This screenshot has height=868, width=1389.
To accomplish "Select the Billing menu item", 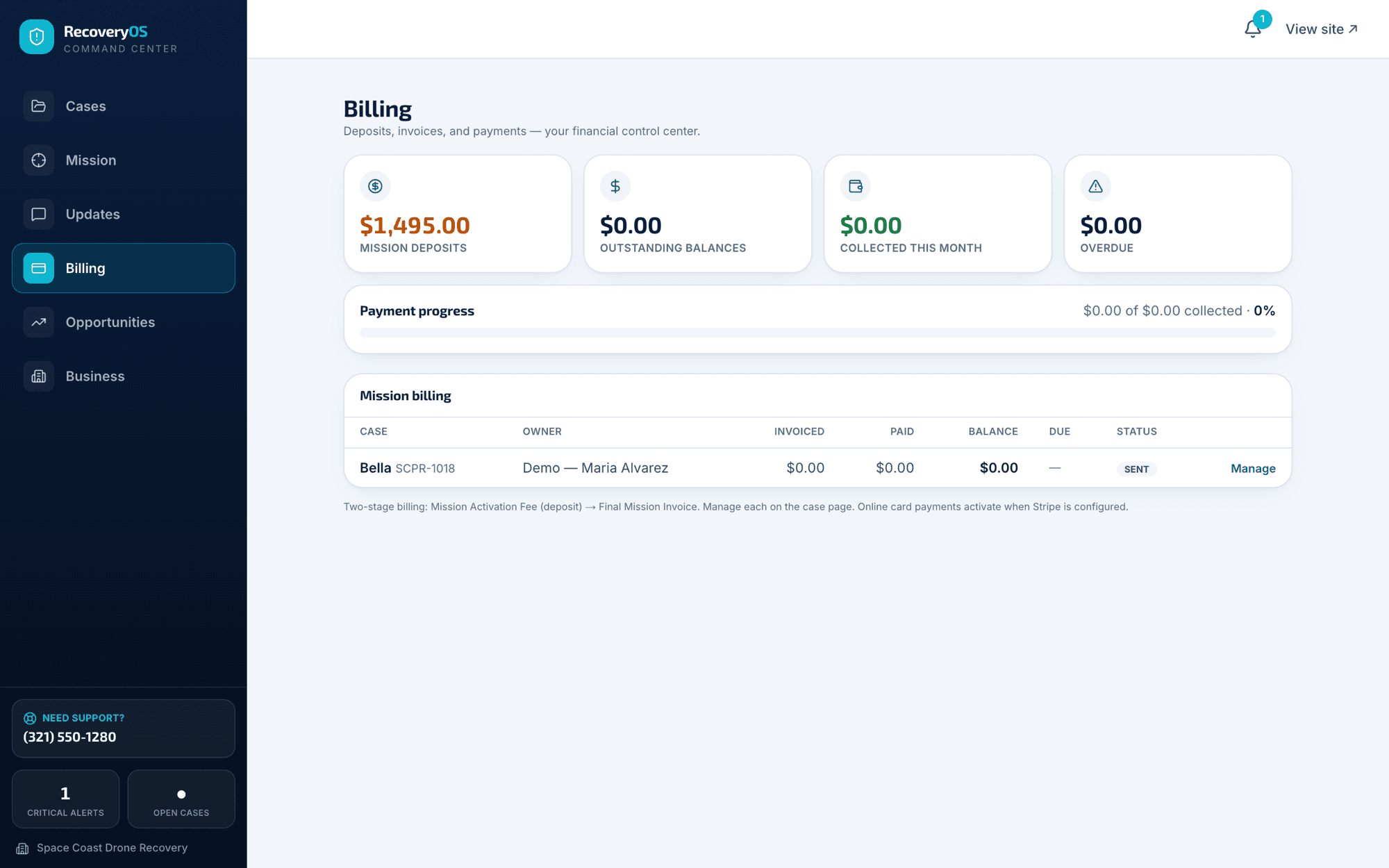I will (x=124, y=268).
